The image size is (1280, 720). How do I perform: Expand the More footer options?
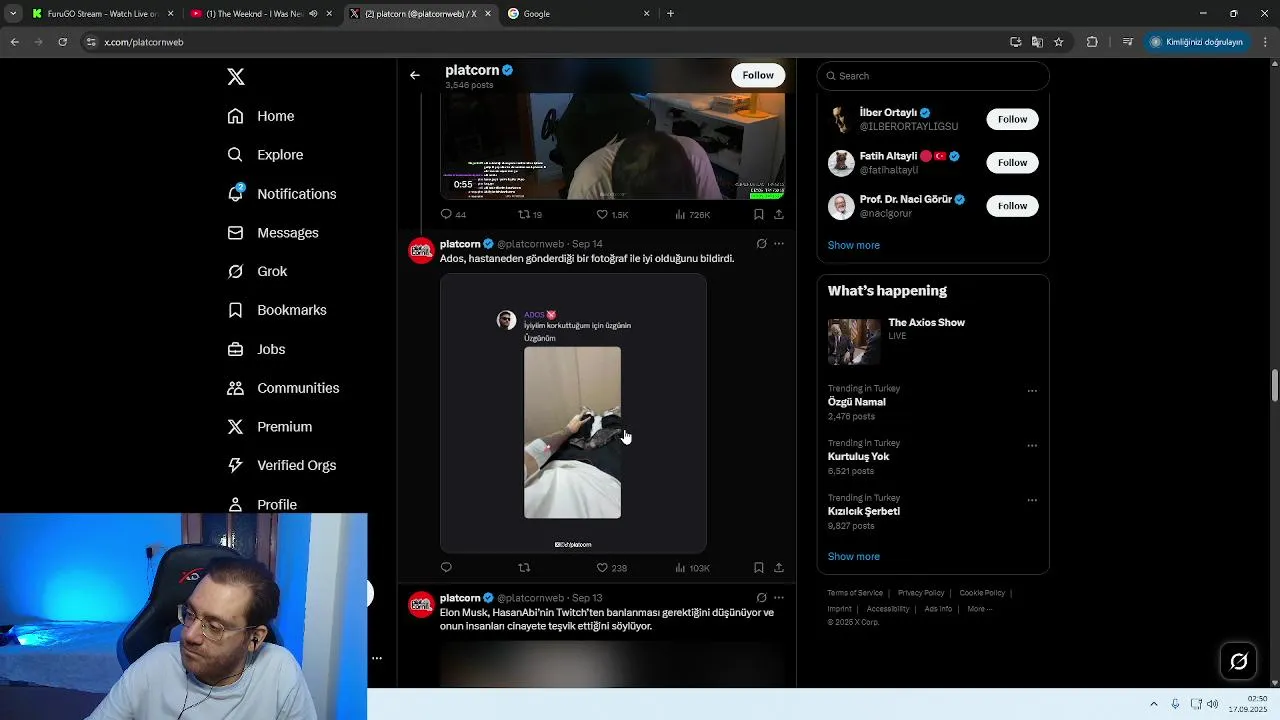coord(979,609)
